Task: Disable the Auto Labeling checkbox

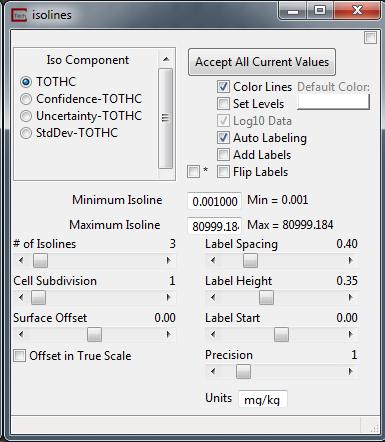Action: click(x=223, y=138)
